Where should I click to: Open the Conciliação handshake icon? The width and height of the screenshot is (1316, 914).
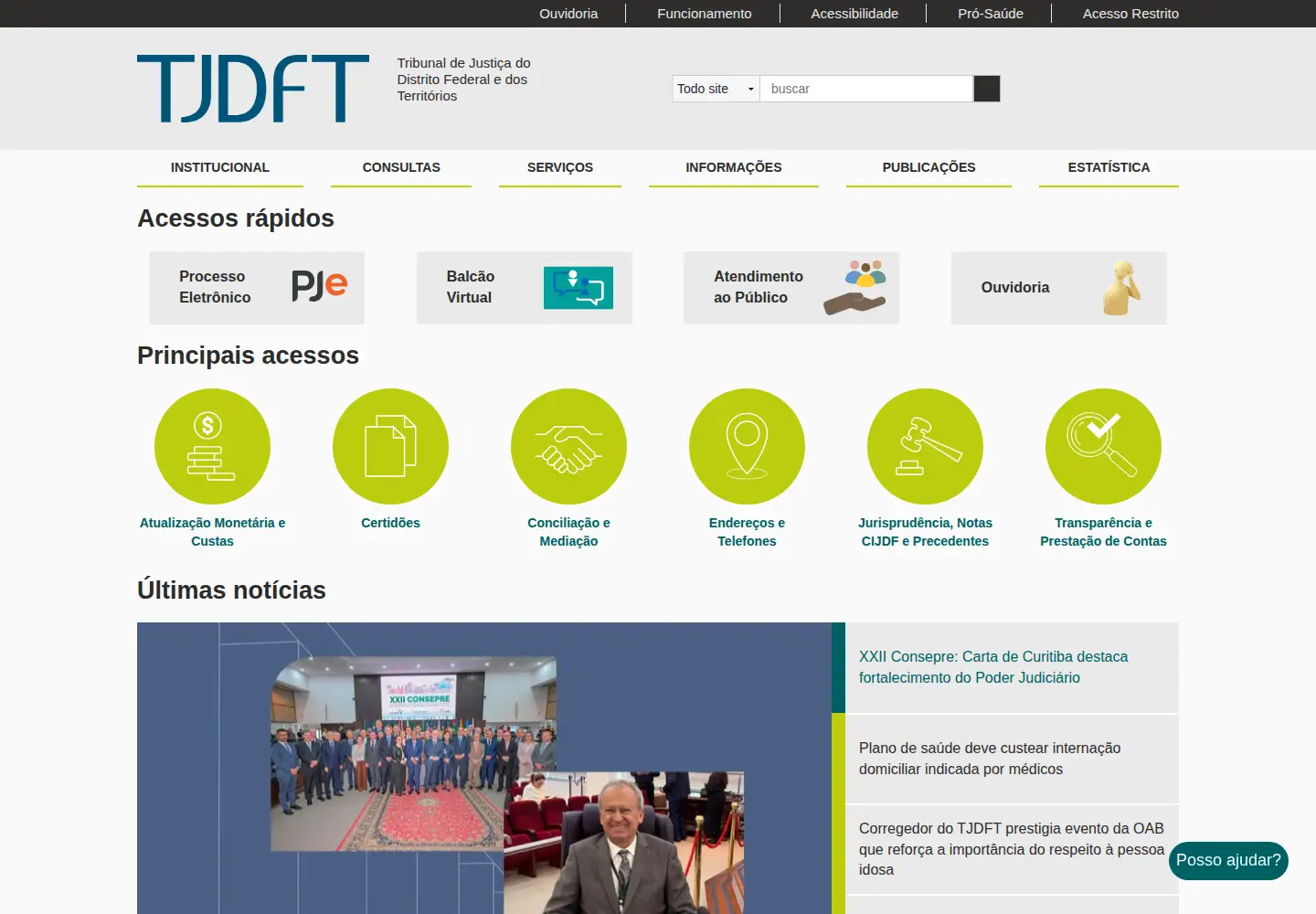click(x=568, y=446)
